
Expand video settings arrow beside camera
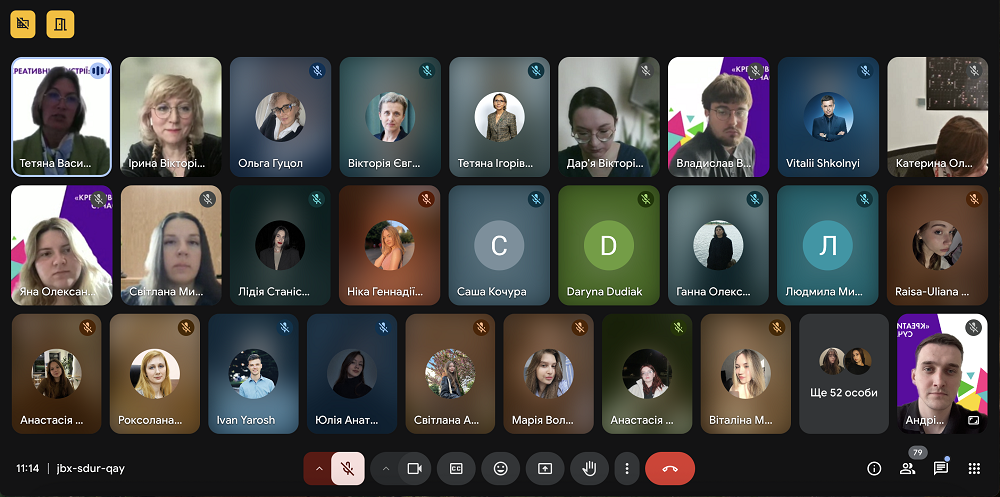tap(385, 468)
